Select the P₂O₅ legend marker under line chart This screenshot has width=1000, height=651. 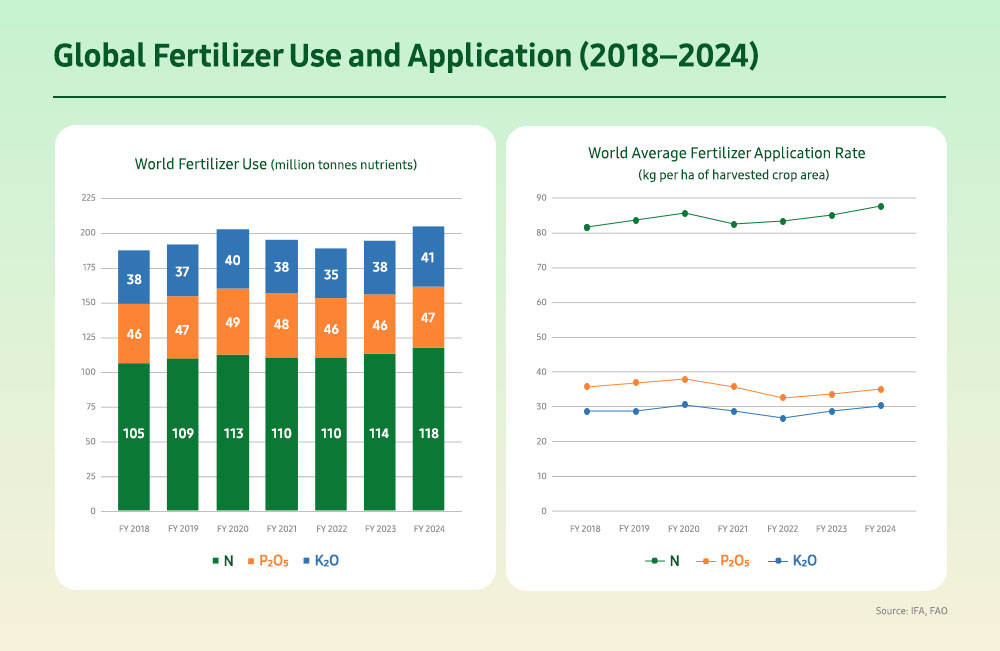705,561
